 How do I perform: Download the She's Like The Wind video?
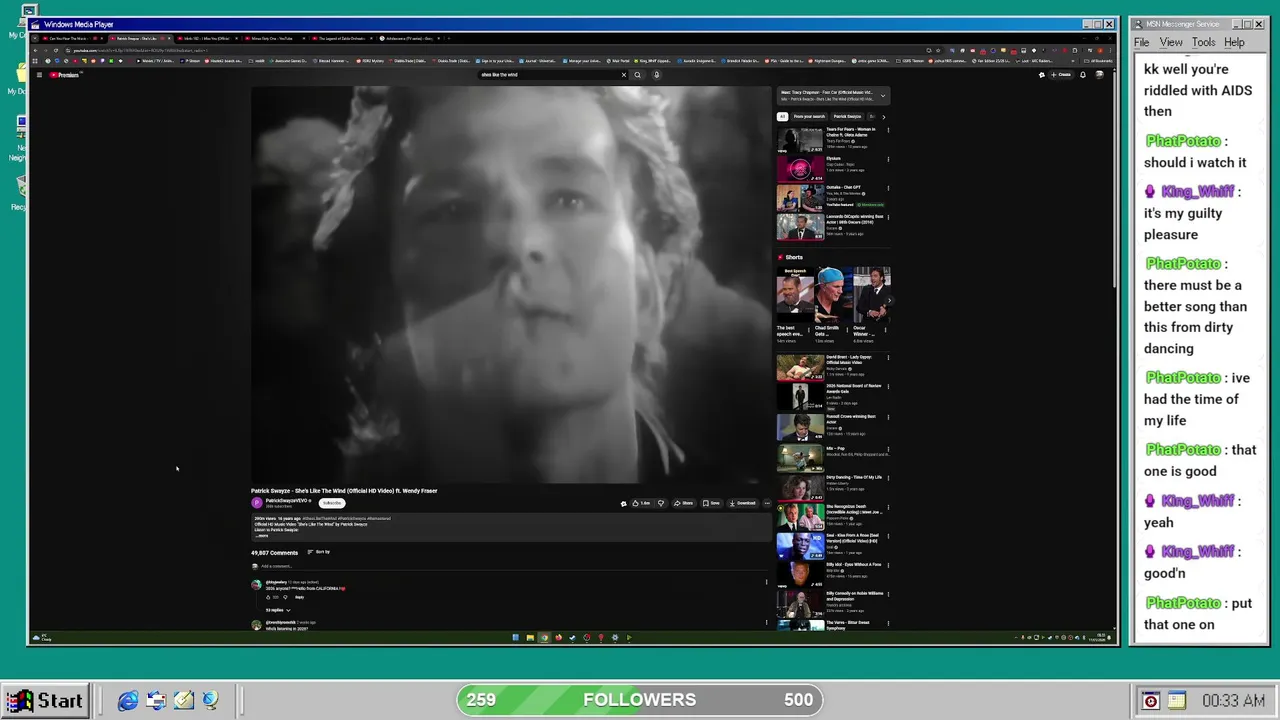click(742, 503)
